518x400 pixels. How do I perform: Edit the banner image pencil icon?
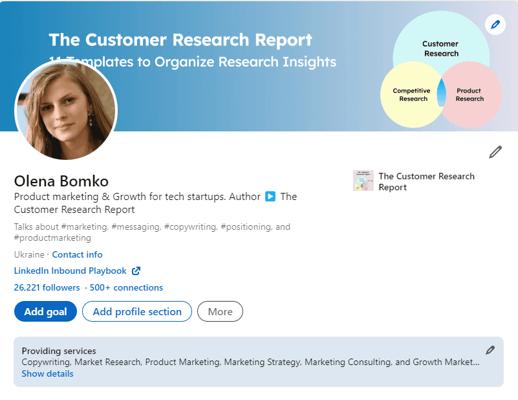pyautogui.click(x=495, y=25)
